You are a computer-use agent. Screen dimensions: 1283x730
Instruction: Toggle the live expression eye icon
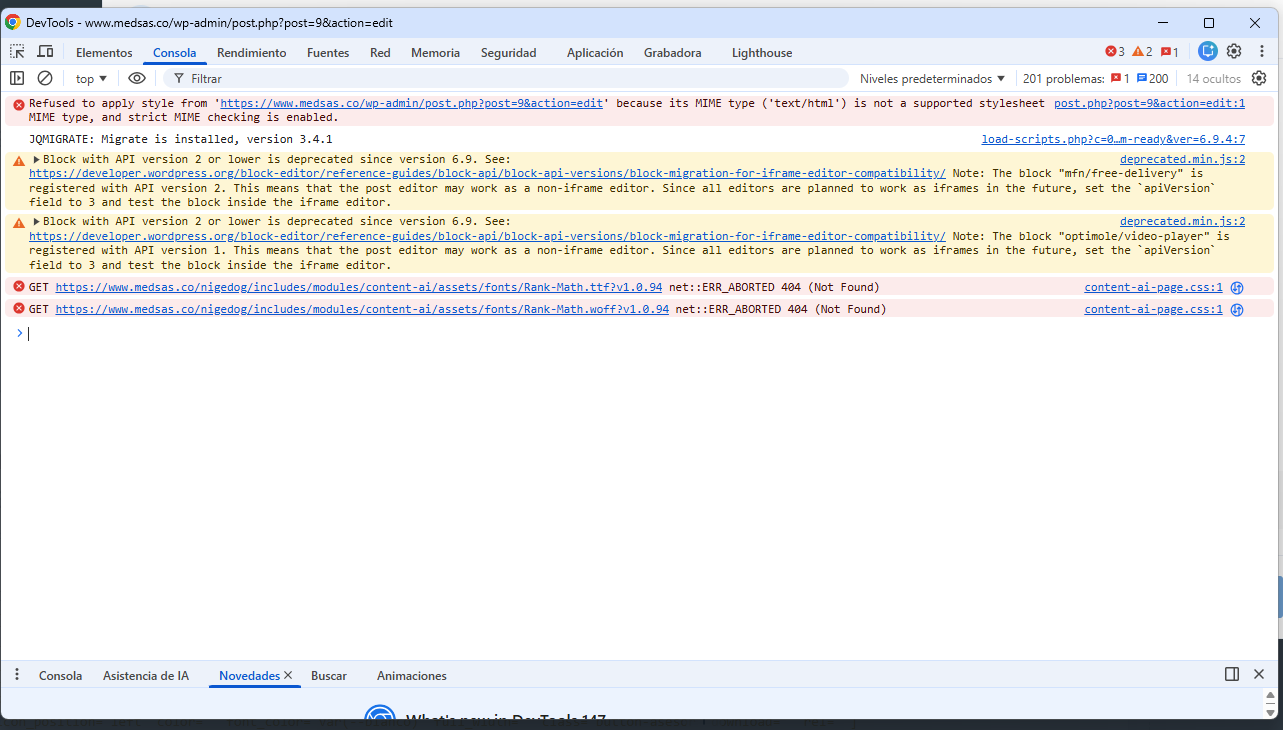(137, 78)
